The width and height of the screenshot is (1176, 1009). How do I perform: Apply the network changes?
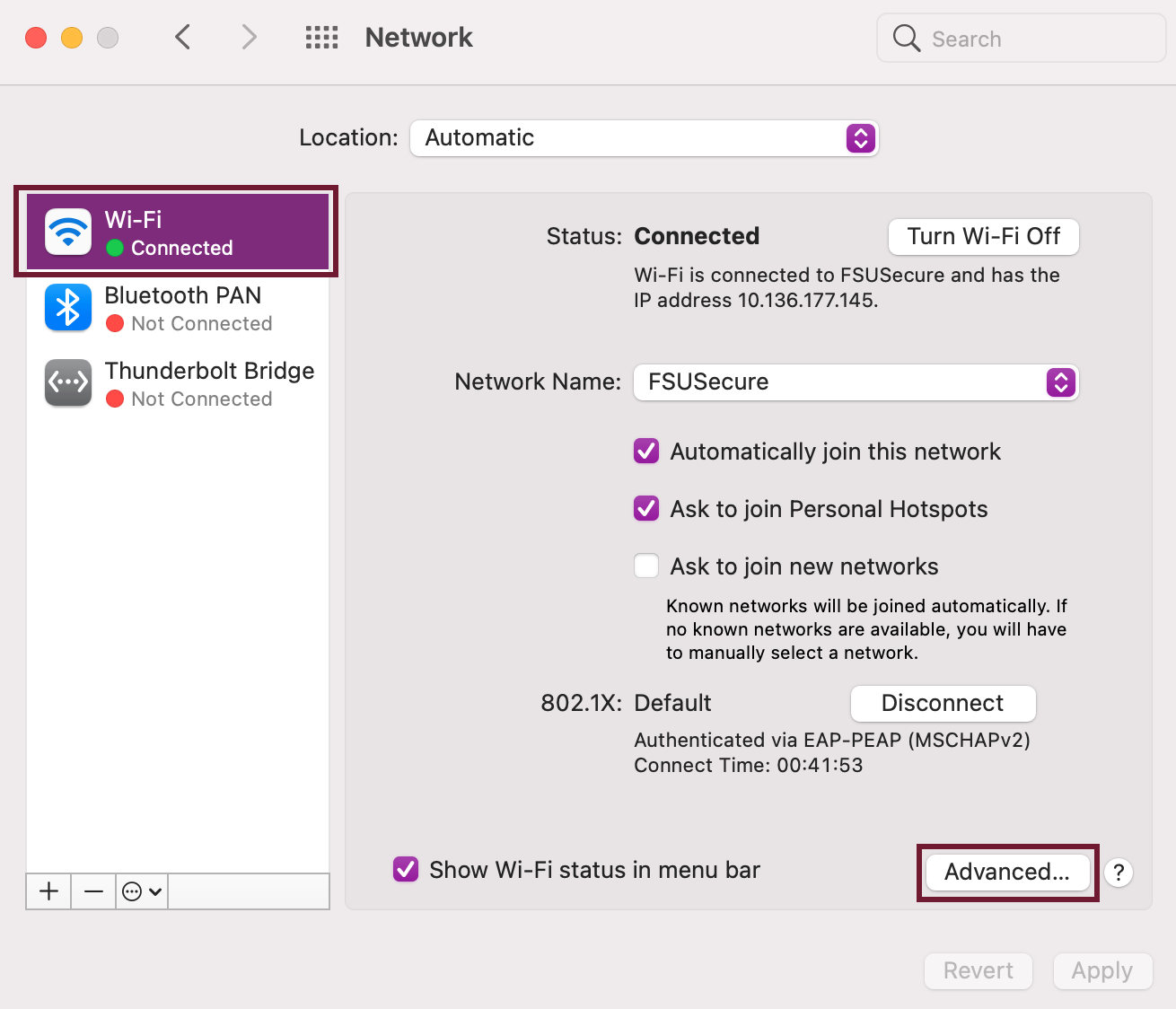pos(1102,970)
